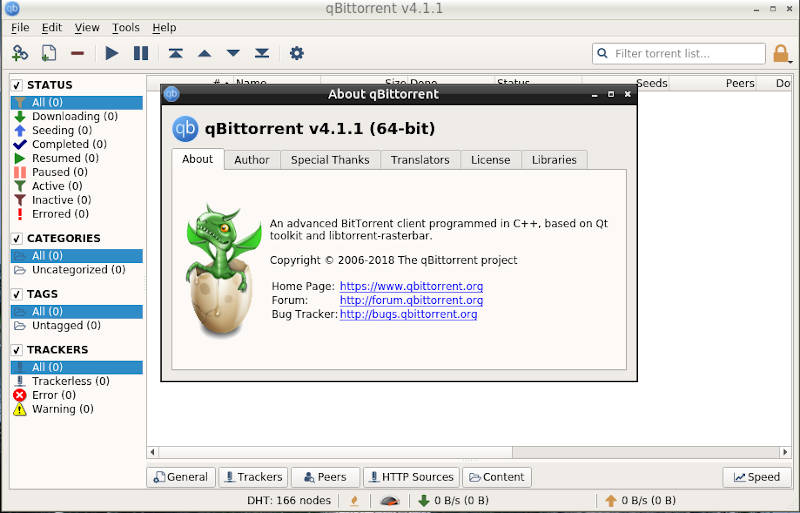The image size is (800, 513).
Task: Click the dragon mascot image
Action: 221,270
